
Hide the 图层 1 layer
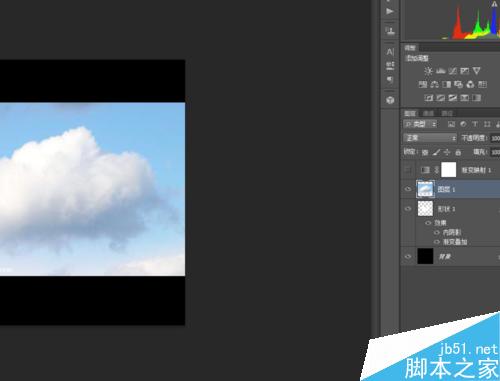point(408,189)
